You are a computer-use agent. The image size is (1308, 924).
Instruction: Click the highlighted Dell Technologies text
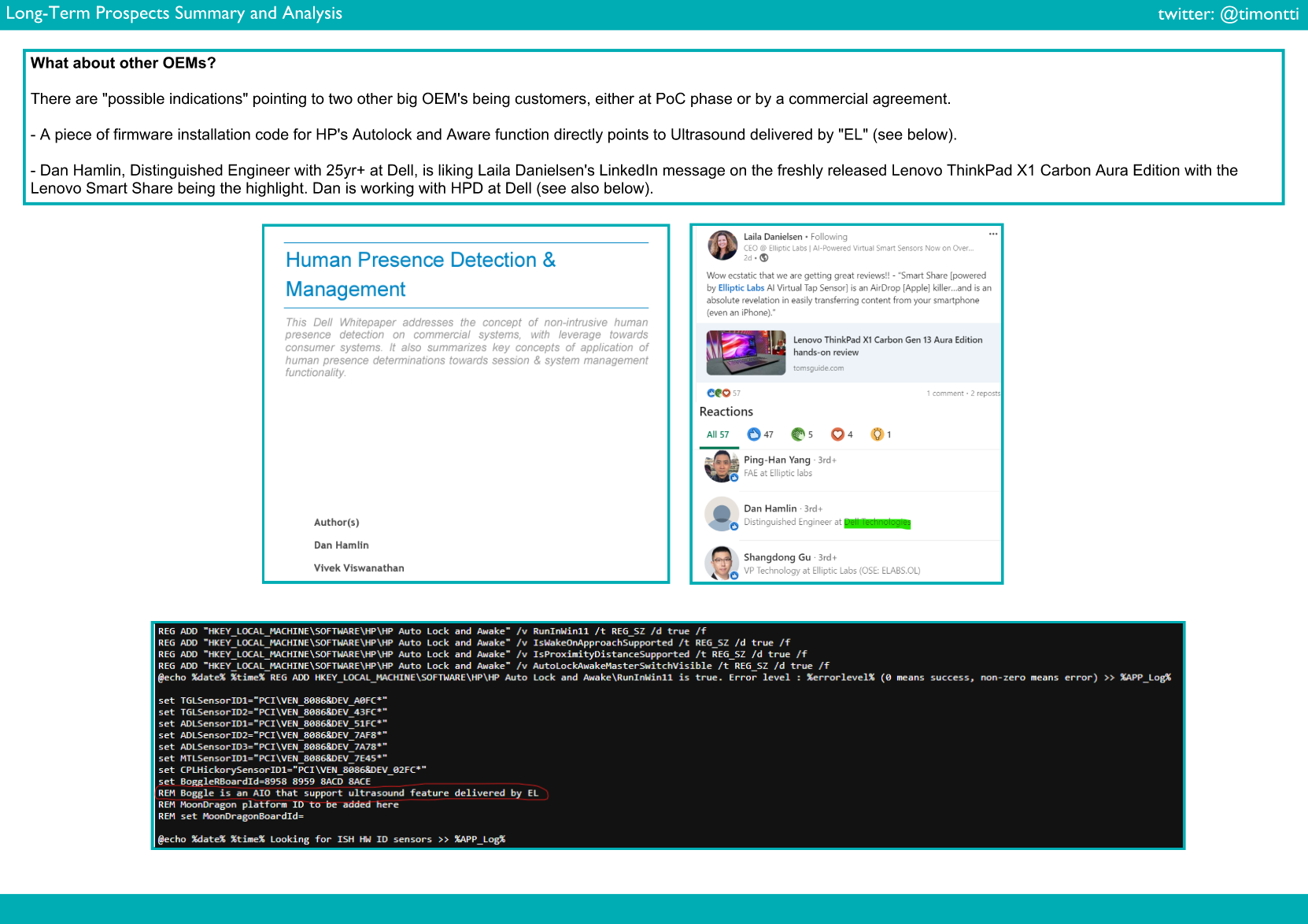tap(877, 523)
